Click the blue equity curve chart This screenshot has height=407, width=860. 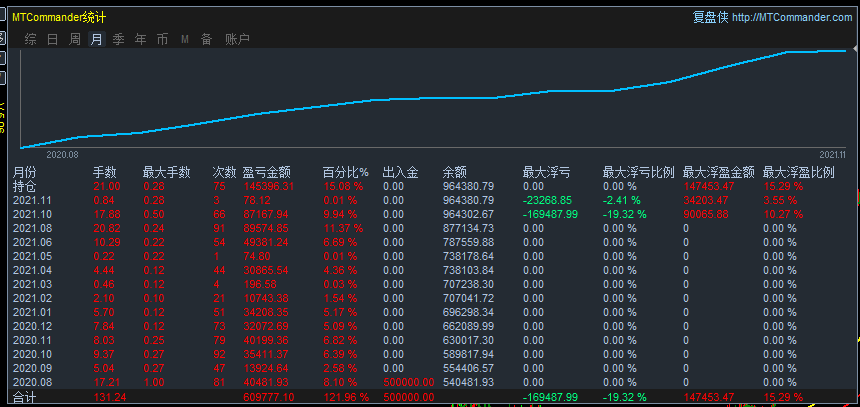[430, 98]
